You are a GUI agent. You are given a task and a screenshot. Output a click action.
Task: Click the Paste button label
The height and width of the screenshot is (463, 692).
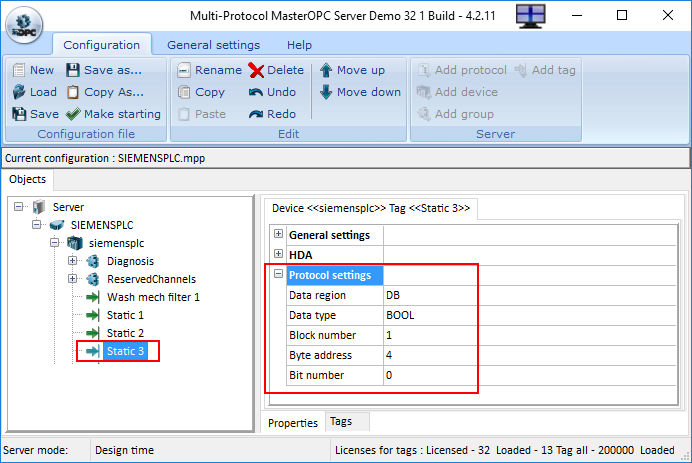(210, 114)
